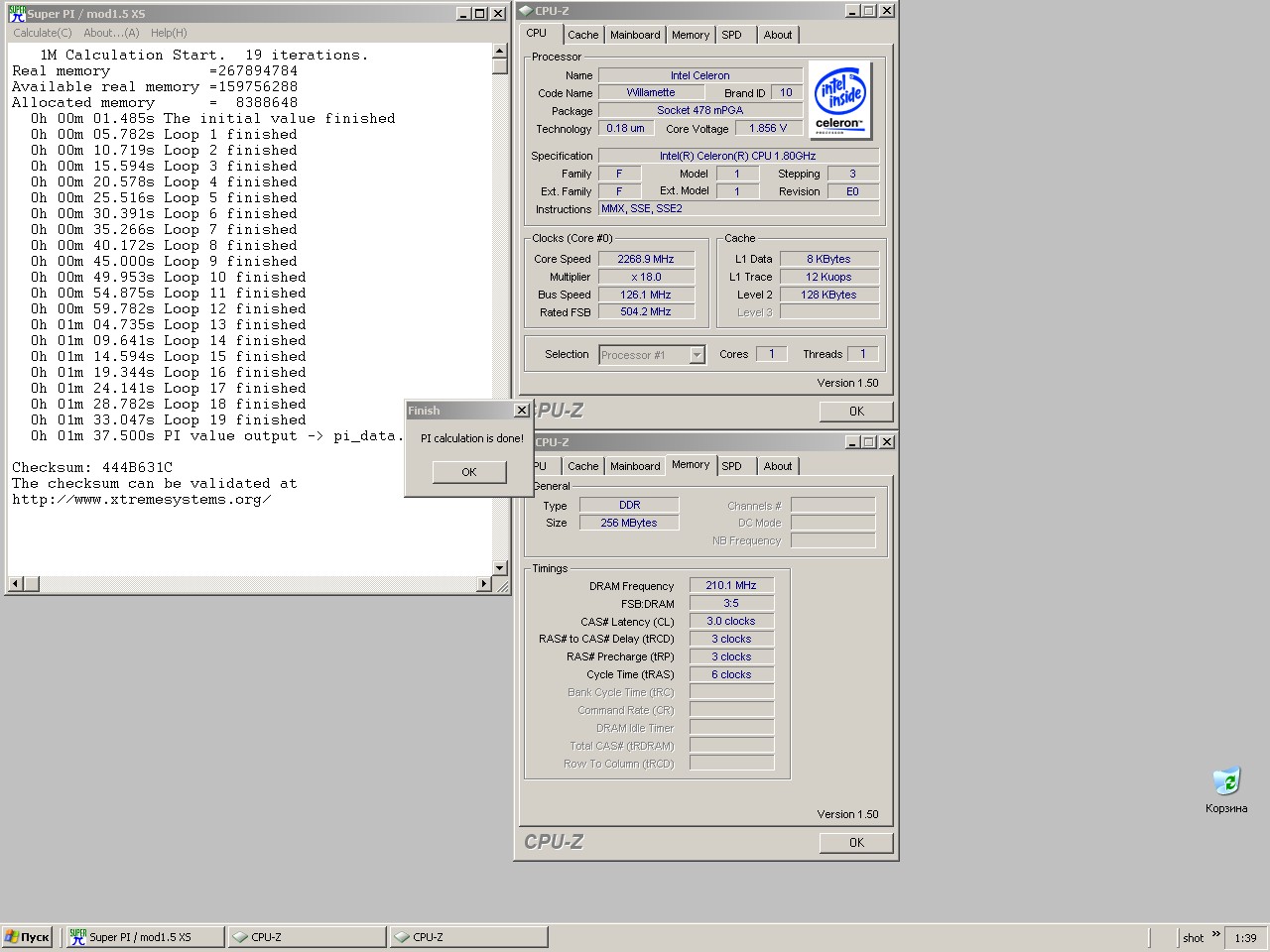Click the Loop 19 finished line in Super PI
The width and height of the screenshot is (1270, 952).
click(x=169, y=419)
